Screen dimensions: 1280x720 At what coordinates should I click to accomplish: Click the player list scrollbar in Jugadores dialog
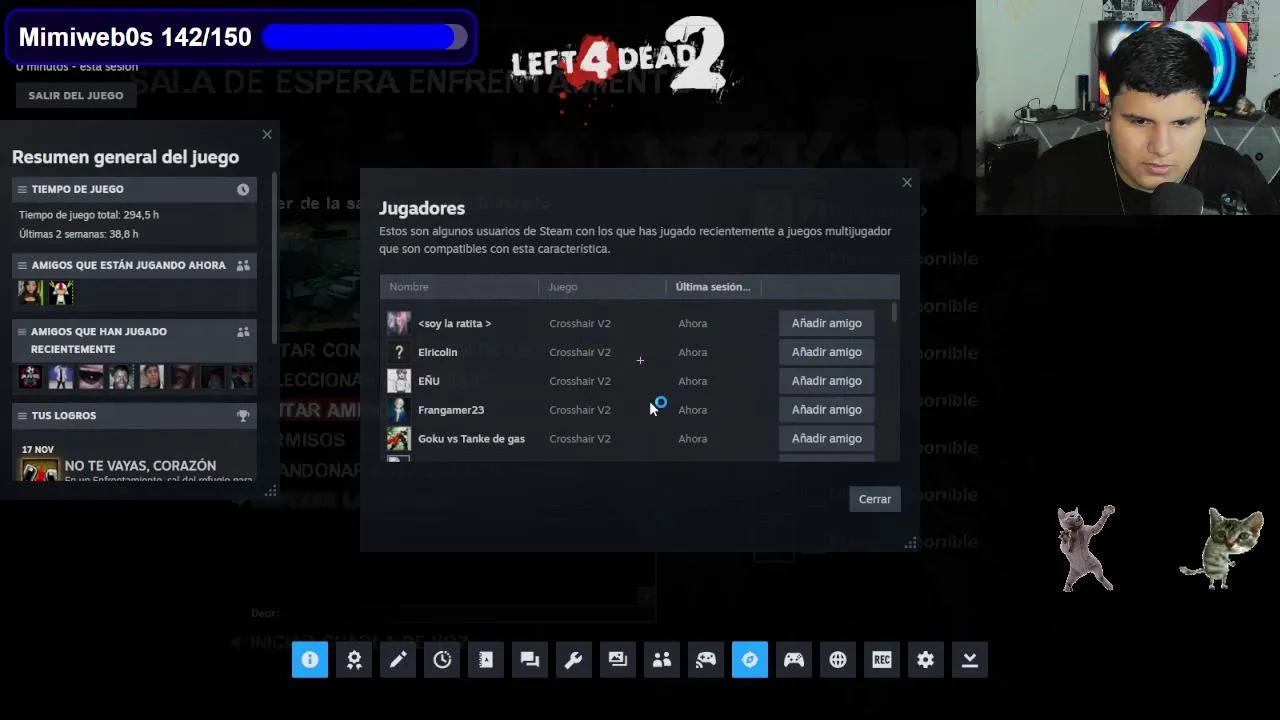coord(894,312)
